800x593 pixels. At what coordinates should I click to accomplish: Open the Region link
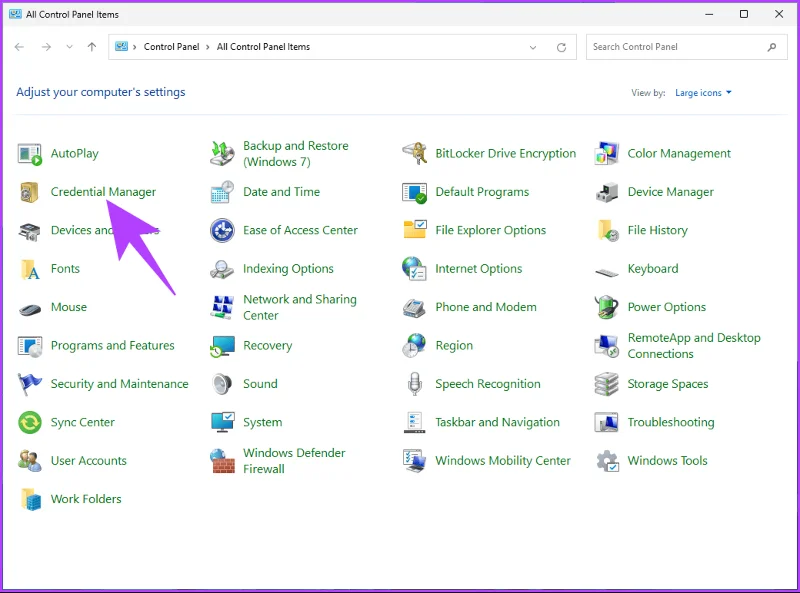[x=454, y=345]
